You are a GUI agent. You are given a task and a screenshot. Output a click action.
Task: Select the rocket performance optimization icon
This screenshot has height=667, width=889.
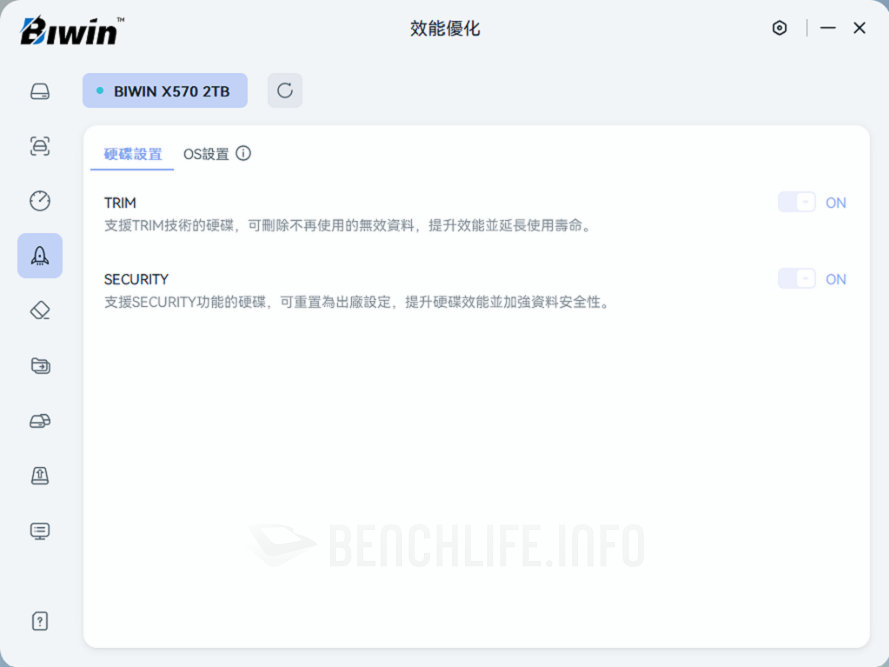click(x=39, y=256)
